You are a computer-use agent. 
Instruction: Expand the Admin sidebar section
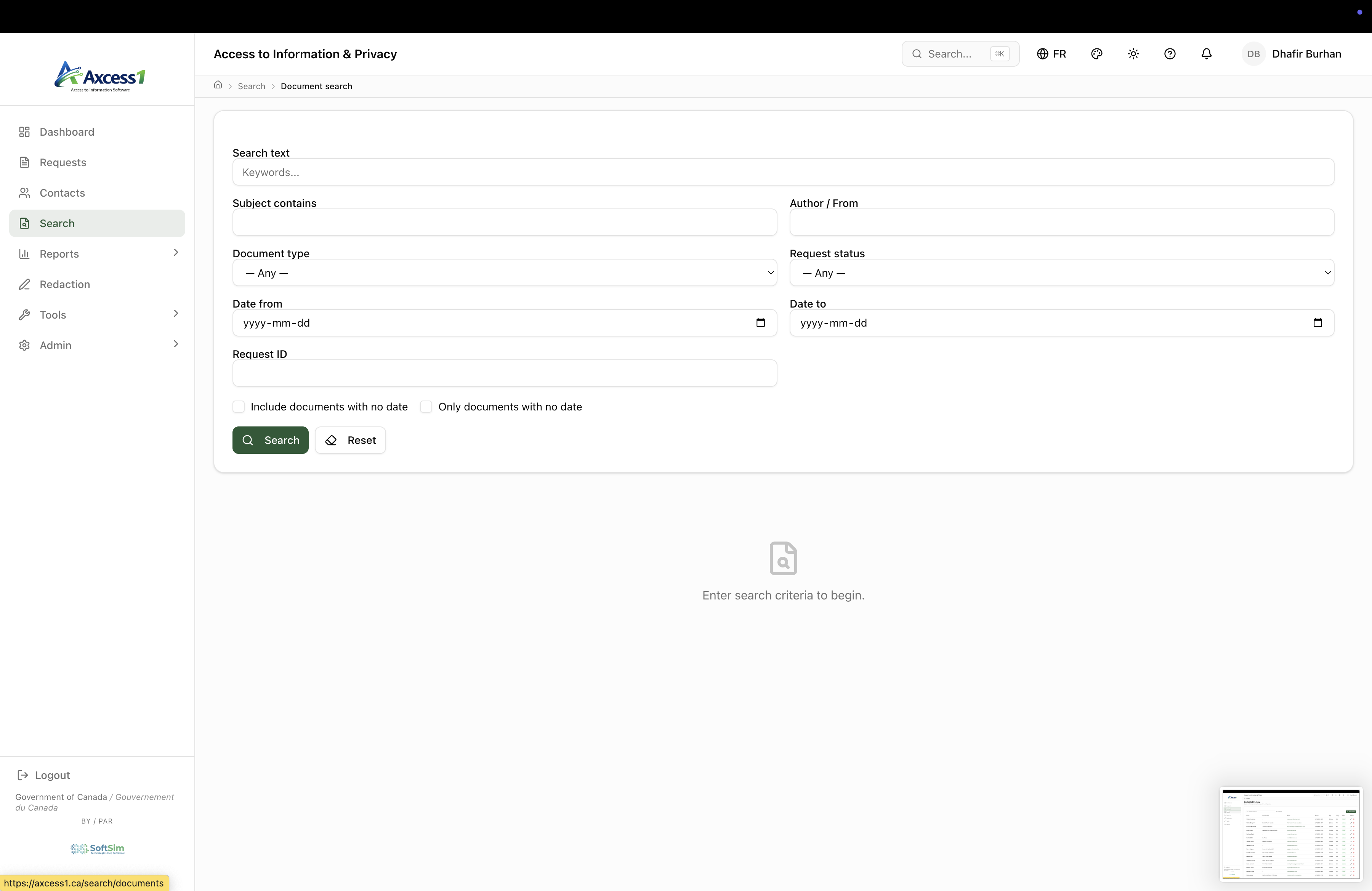click(97, 345)
